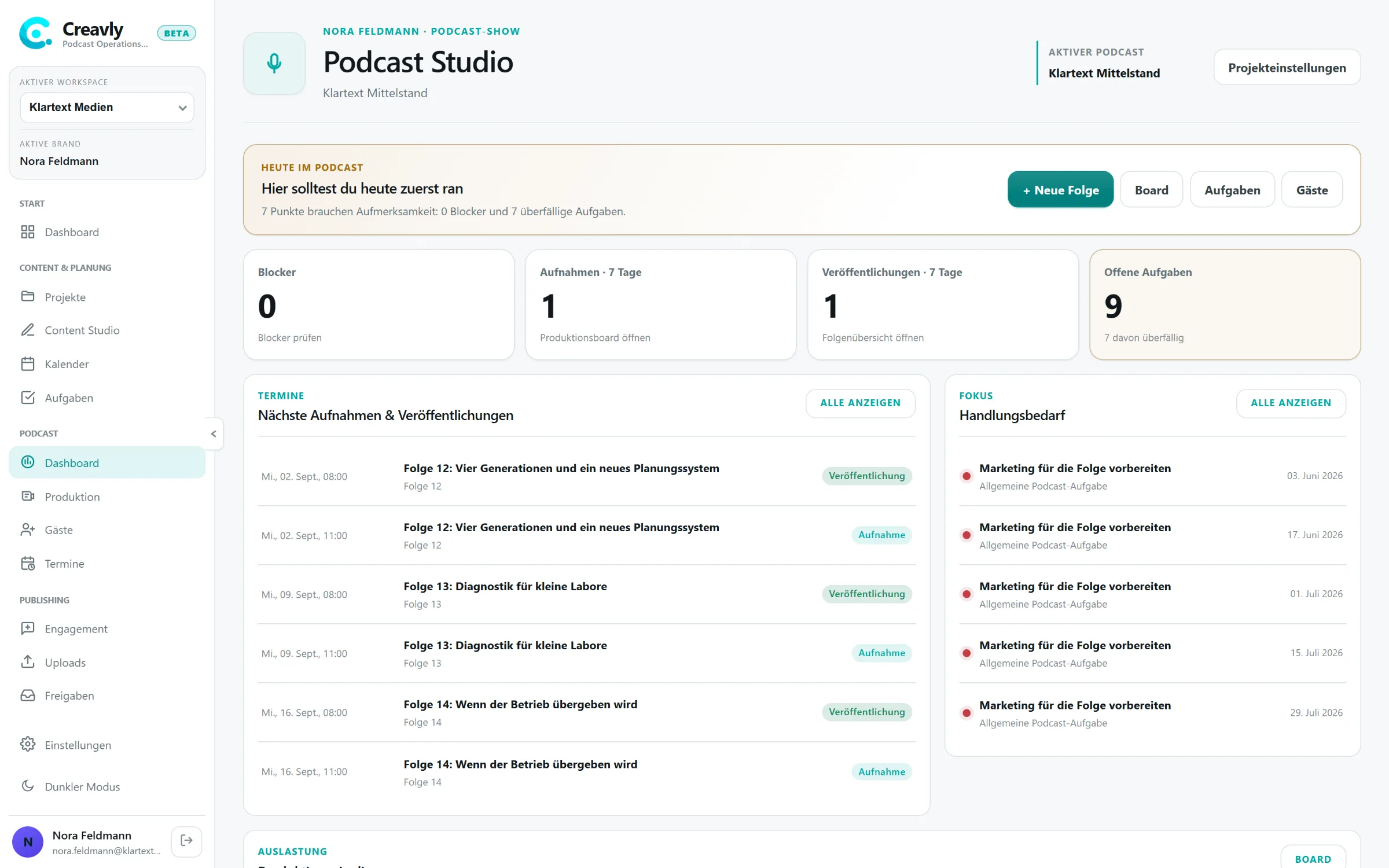
Task: Open the Offene Aufgaben card
Action: point(1225,304)
